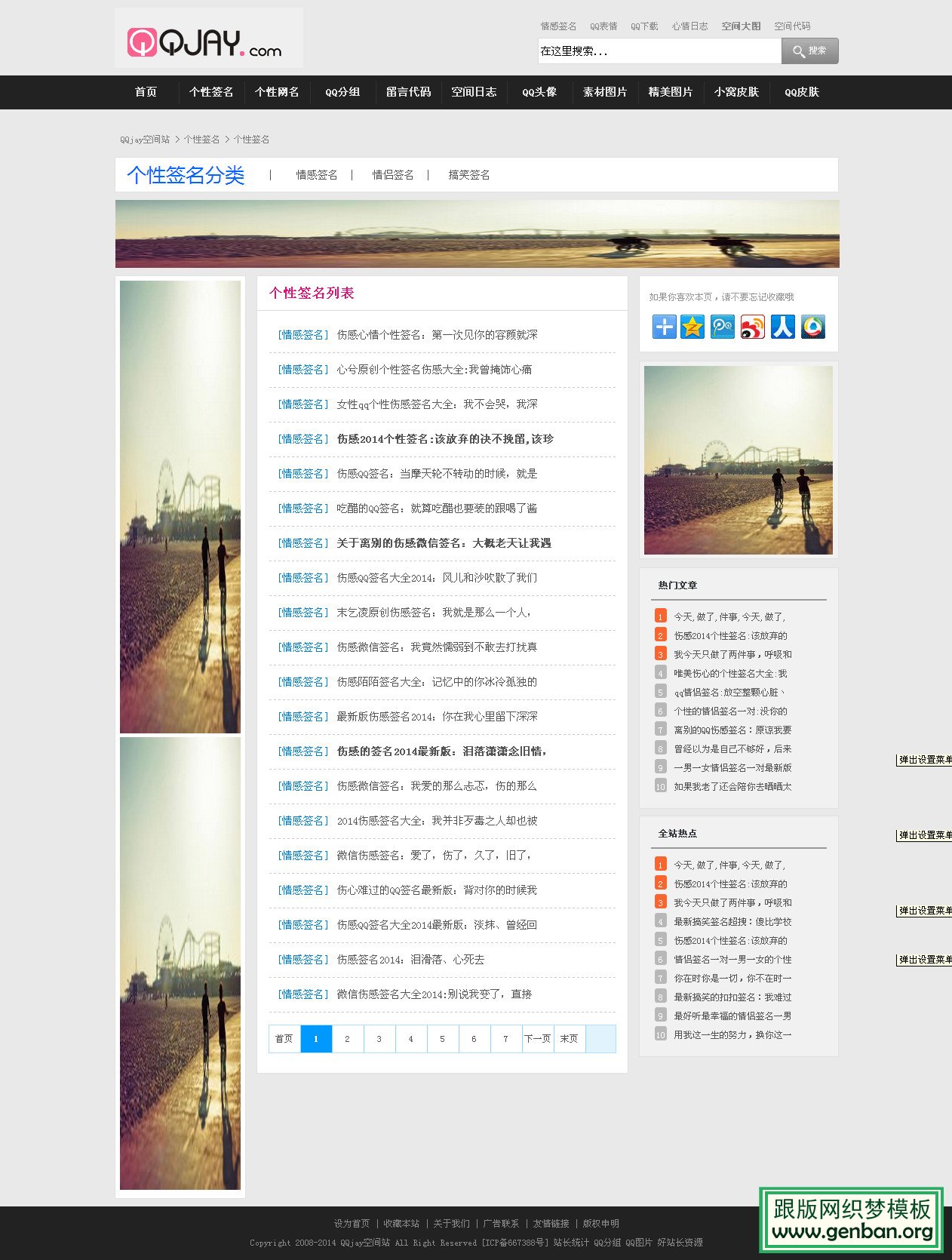Focus the 在这里搜索 search field
This screenshot has width=952, height=1260.
(x=660, y=51)
